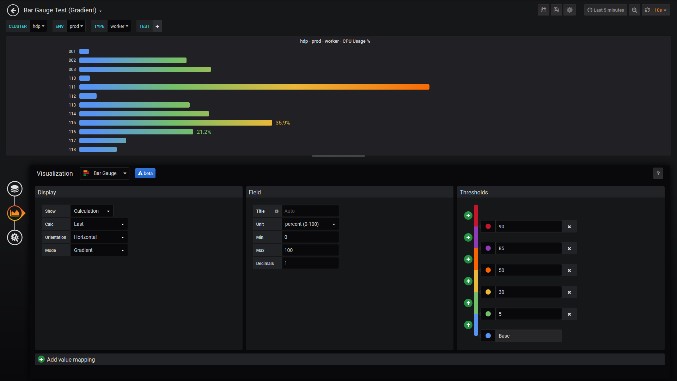Click the back arrow beside dashboard title
Viewport: 677px width, 381px height.
coord(13,10)
